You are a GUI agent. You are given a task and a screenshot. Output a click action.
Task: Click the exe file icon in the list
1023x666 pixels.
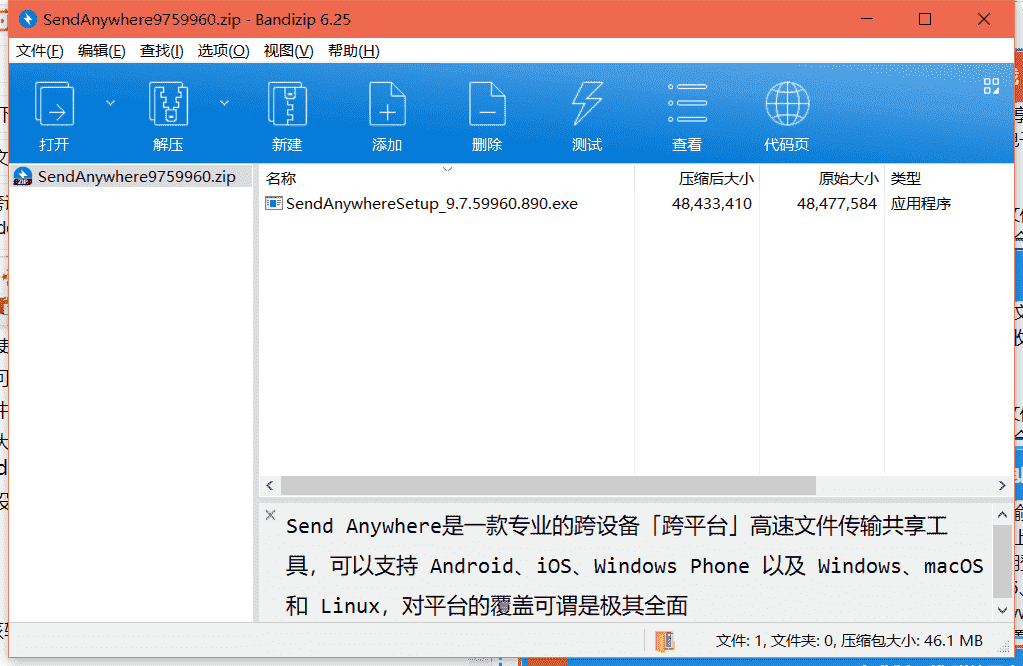[273, 204]
